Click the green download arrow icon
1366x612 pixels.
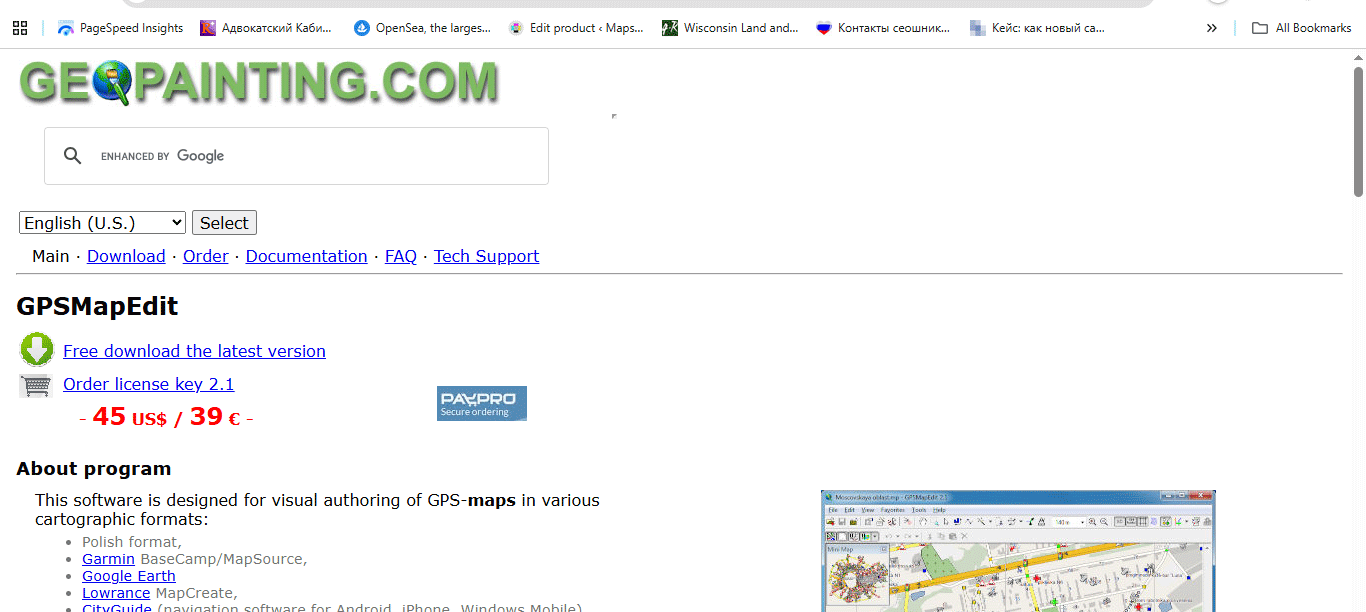click(36, 349)
